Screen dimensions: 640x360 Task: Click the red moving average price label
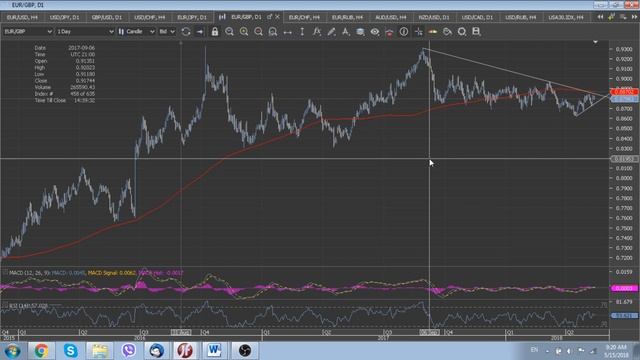tap(624, 92)
